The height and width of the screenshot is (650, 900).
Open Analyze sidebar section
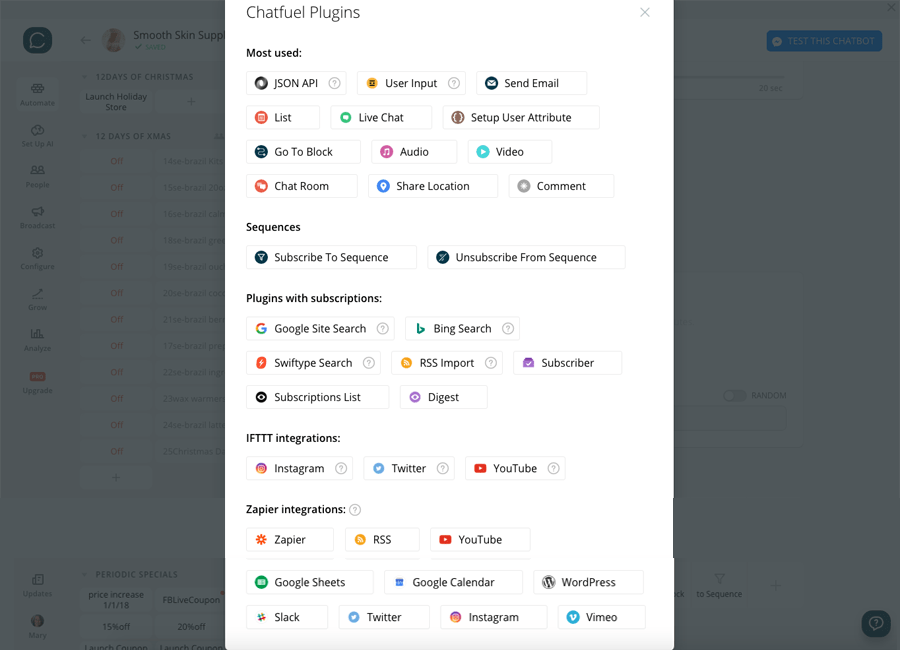point(37,340)
